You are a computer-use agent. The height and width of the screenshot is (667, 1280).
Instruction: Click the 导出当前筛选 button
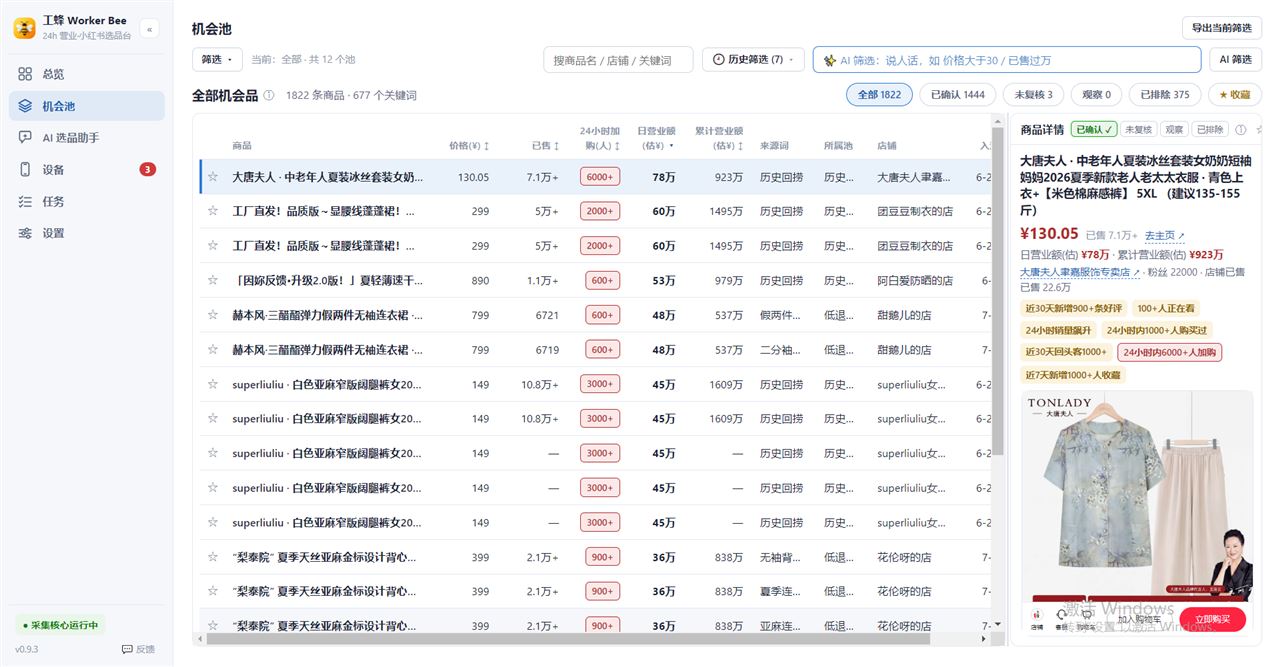pos(1221,28)
